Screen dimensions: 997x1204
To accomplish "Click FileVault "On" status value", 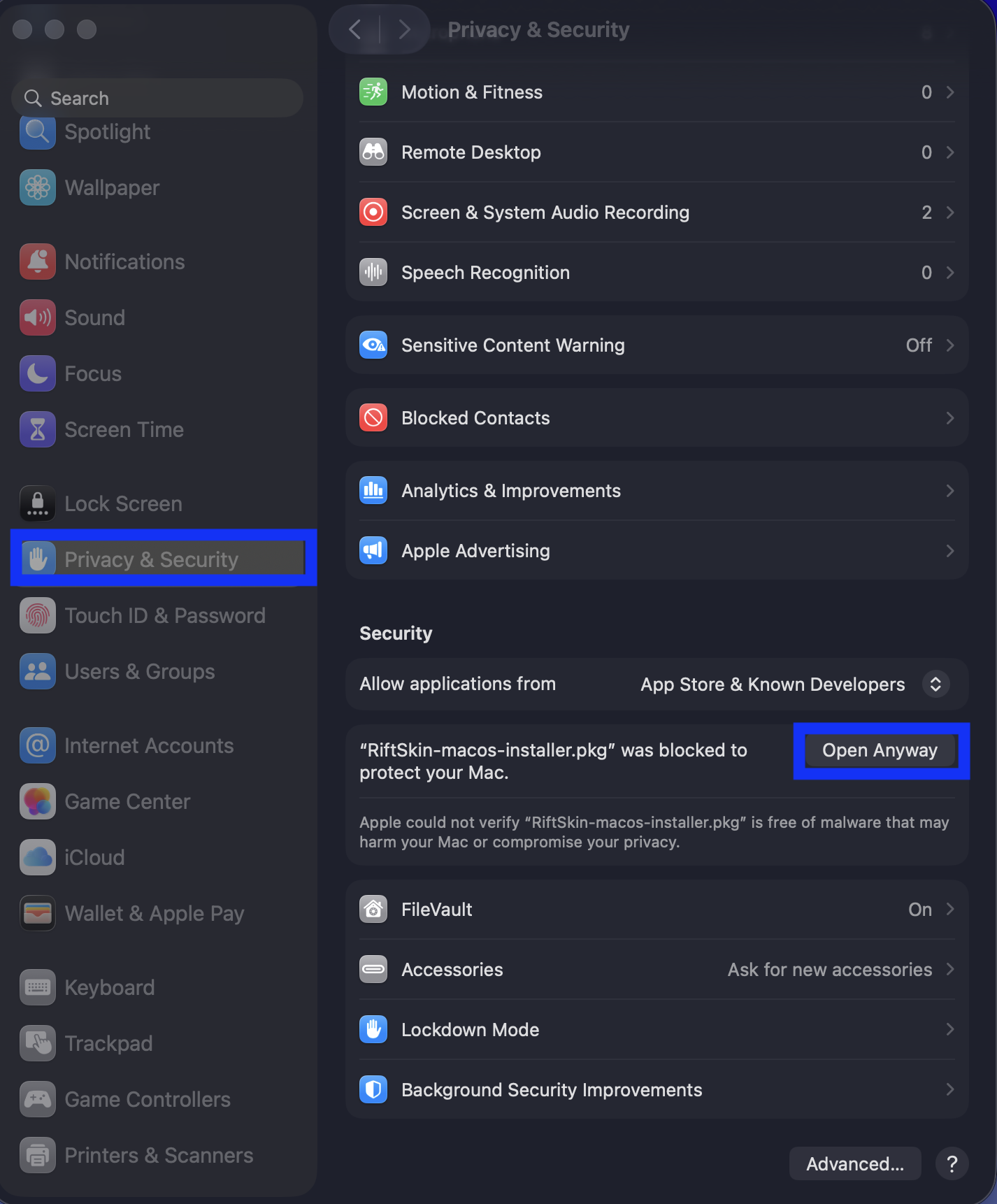I will (920, 910).
